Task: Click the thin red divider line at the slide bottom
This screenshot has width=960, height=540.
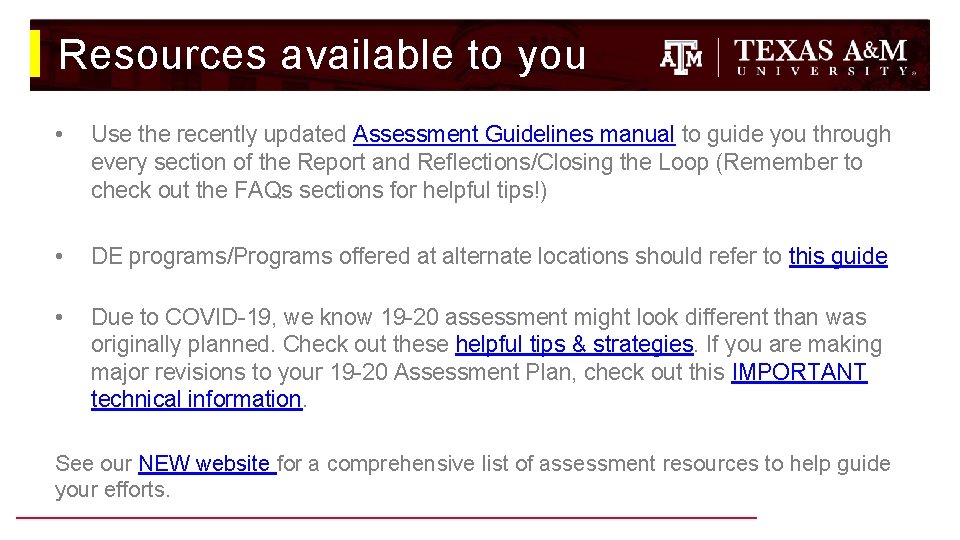Action: 386,517
